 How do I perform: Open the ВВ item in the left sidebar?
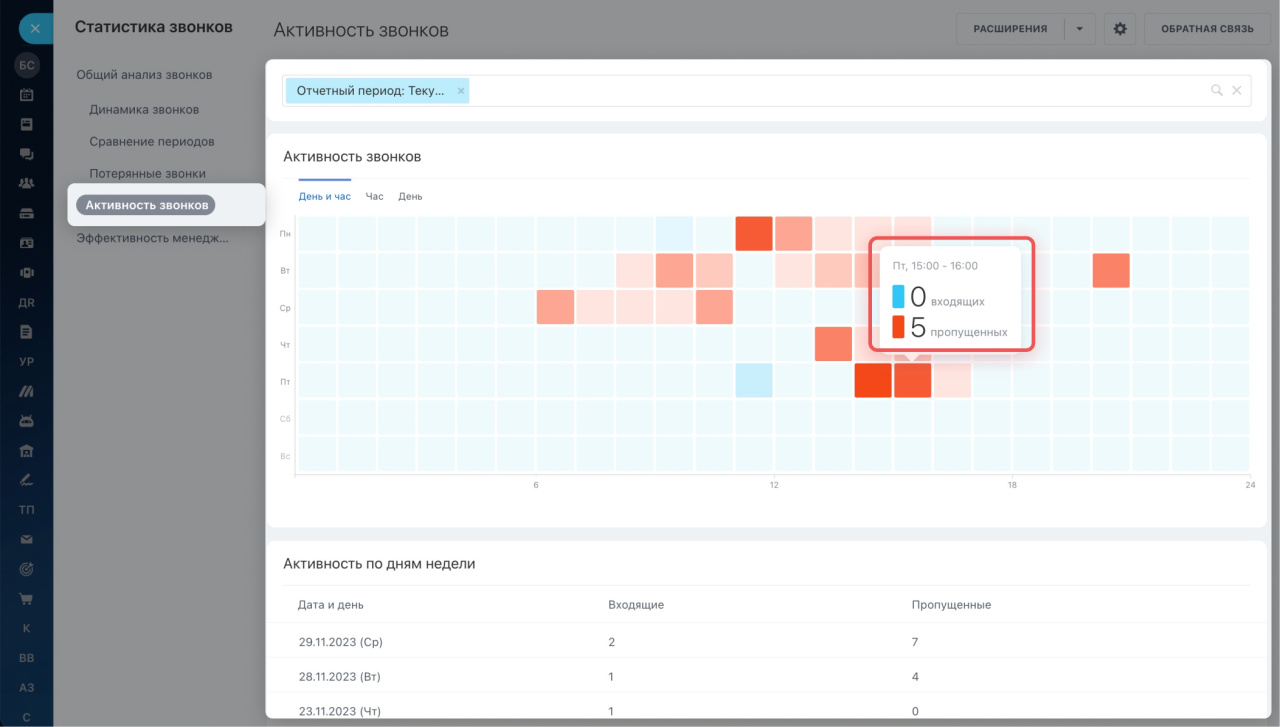coord(27,658)
